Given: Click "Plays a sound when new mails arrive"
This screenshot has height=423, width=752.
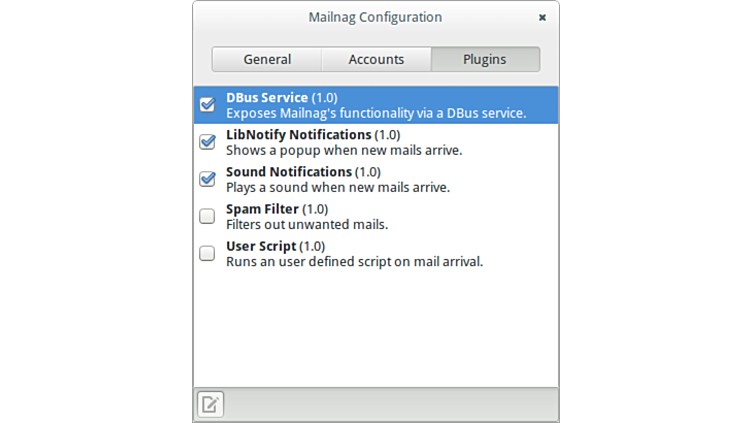Looking at the screenshot, I should point(338,188).
